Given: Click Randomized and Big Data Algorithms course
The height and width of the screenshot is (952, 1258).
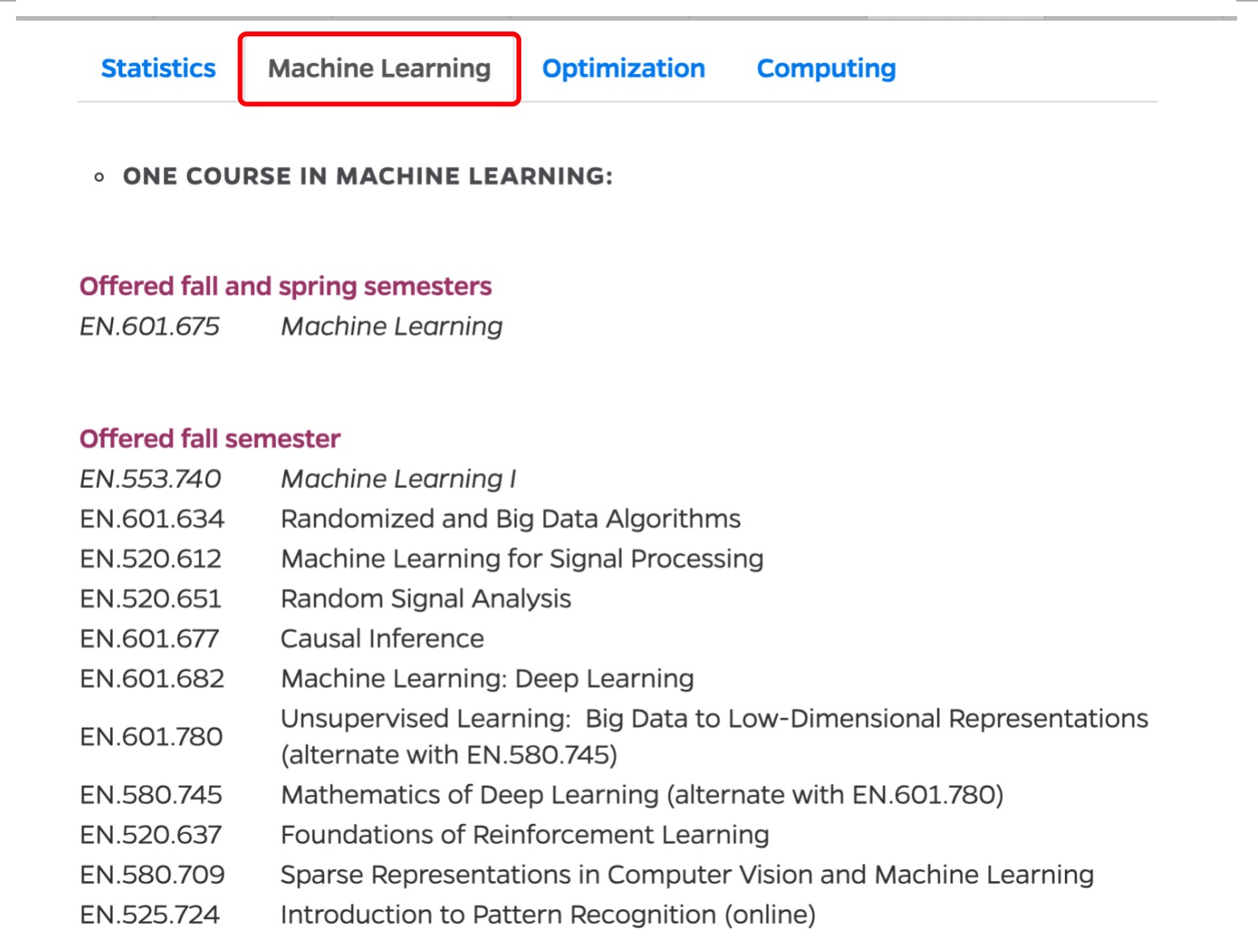Looking at the screenshot, I should pyautogui.click(x=511, y=519).
